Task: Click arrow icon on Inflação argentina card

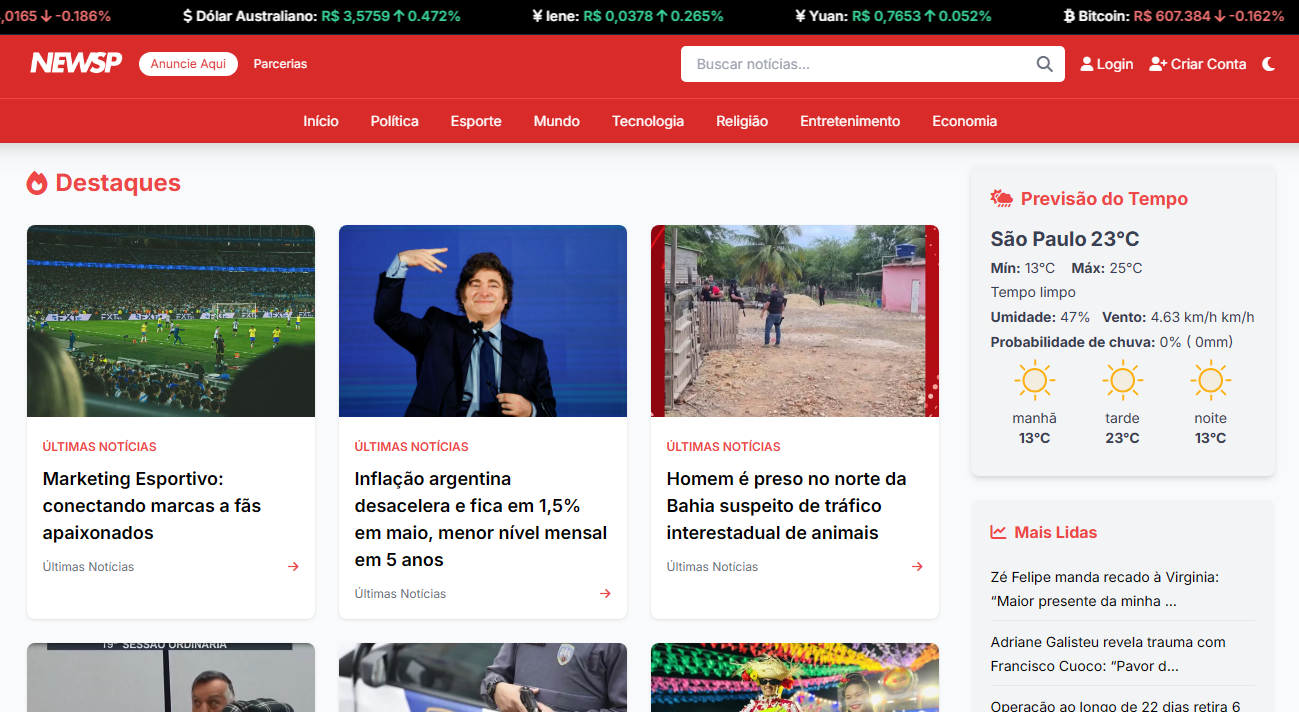Action: pyautogui.click(x=605, y=594)
